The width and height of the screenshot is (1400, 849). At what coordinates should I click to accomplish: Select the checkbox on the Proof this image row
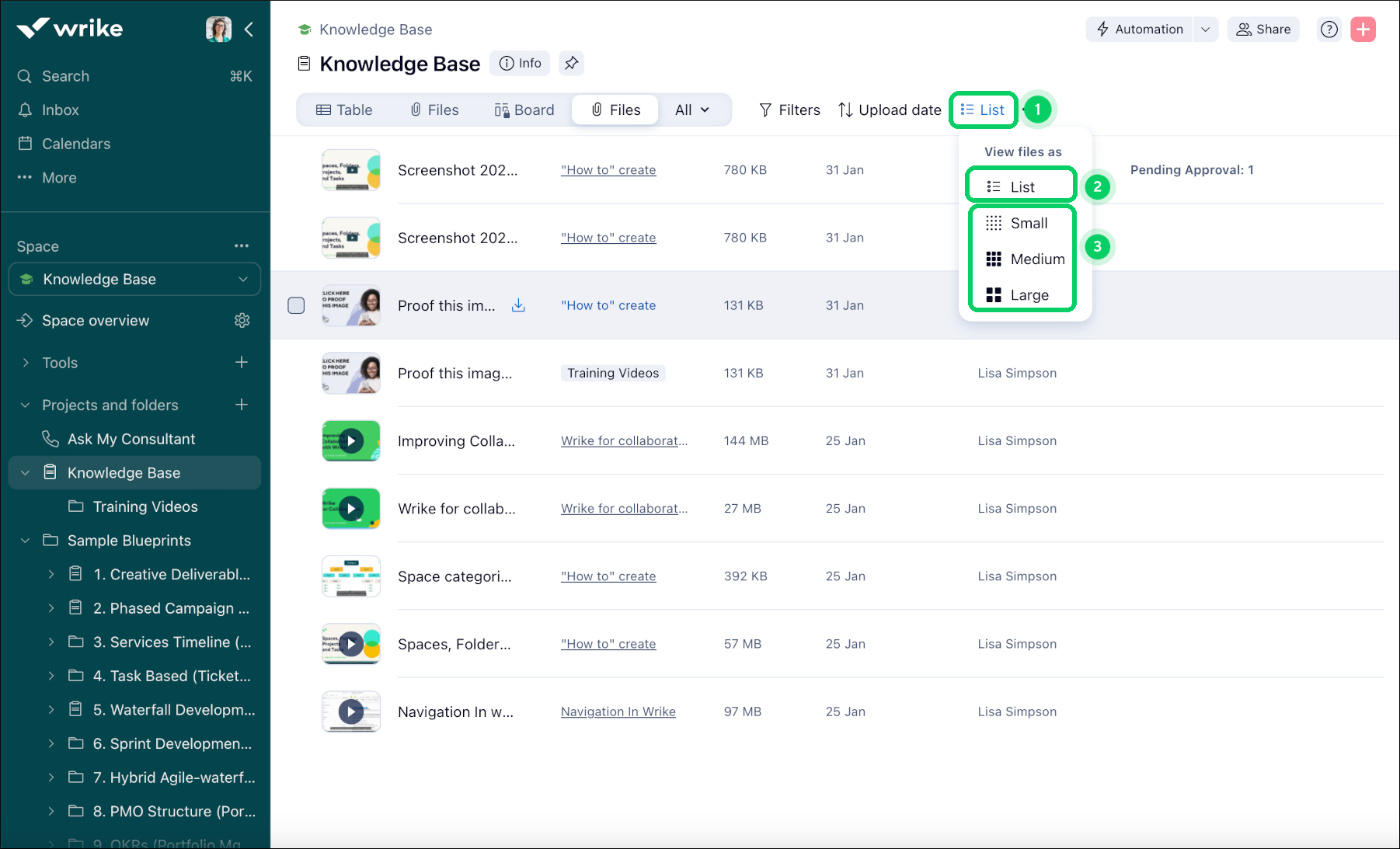(296, 305)
